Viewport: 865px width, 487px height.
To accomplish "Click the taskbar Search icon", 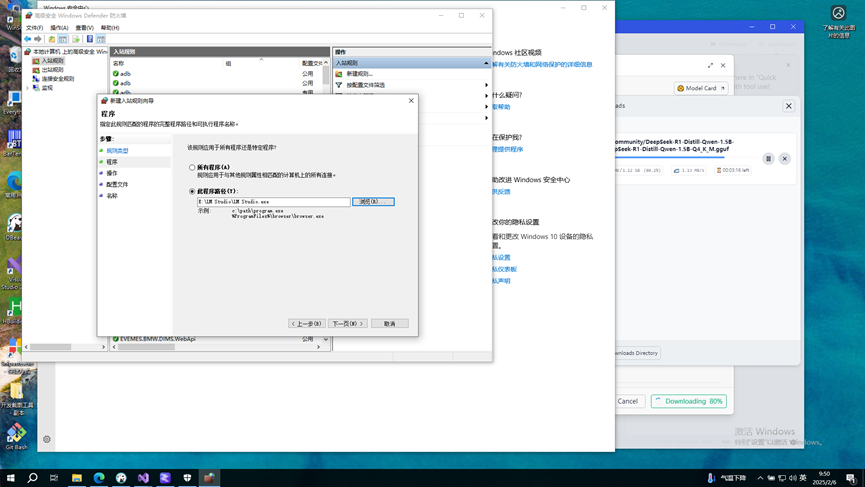I will click(33, 478).
